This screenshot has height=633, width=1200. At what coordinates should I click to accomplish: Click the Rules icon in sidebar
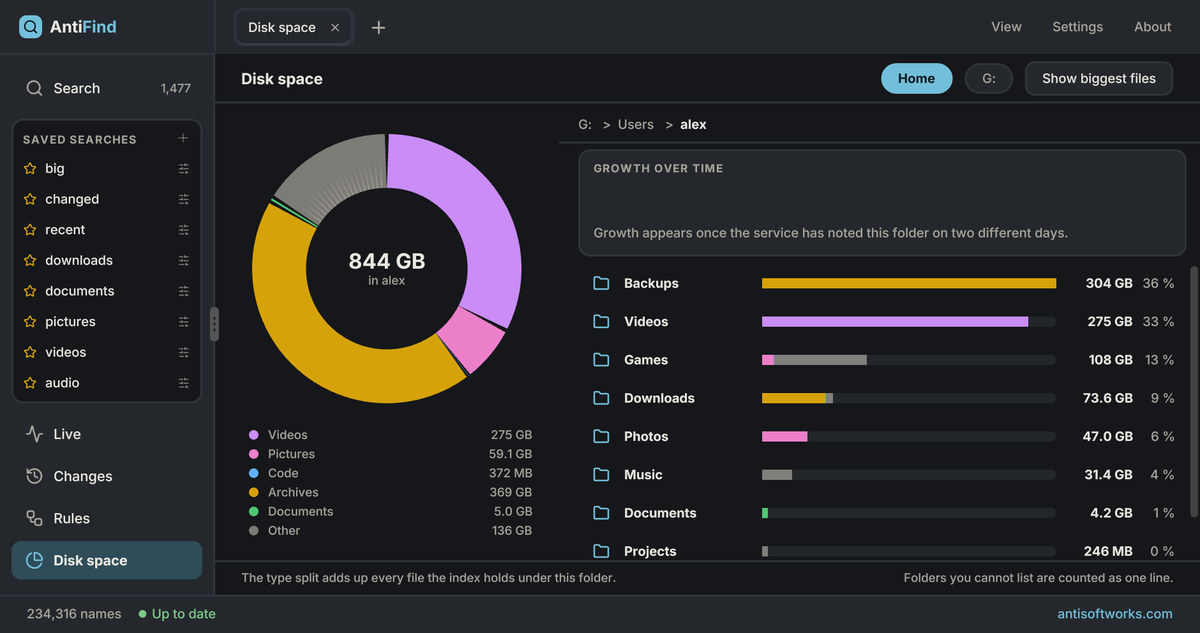(x=35, y=518)
